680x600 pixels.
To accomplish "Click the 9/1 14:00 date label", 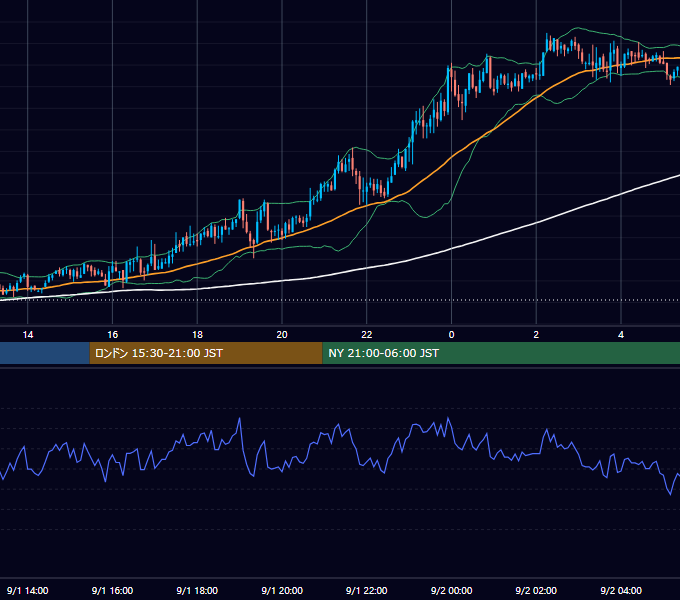I will [x=28, y=590].
